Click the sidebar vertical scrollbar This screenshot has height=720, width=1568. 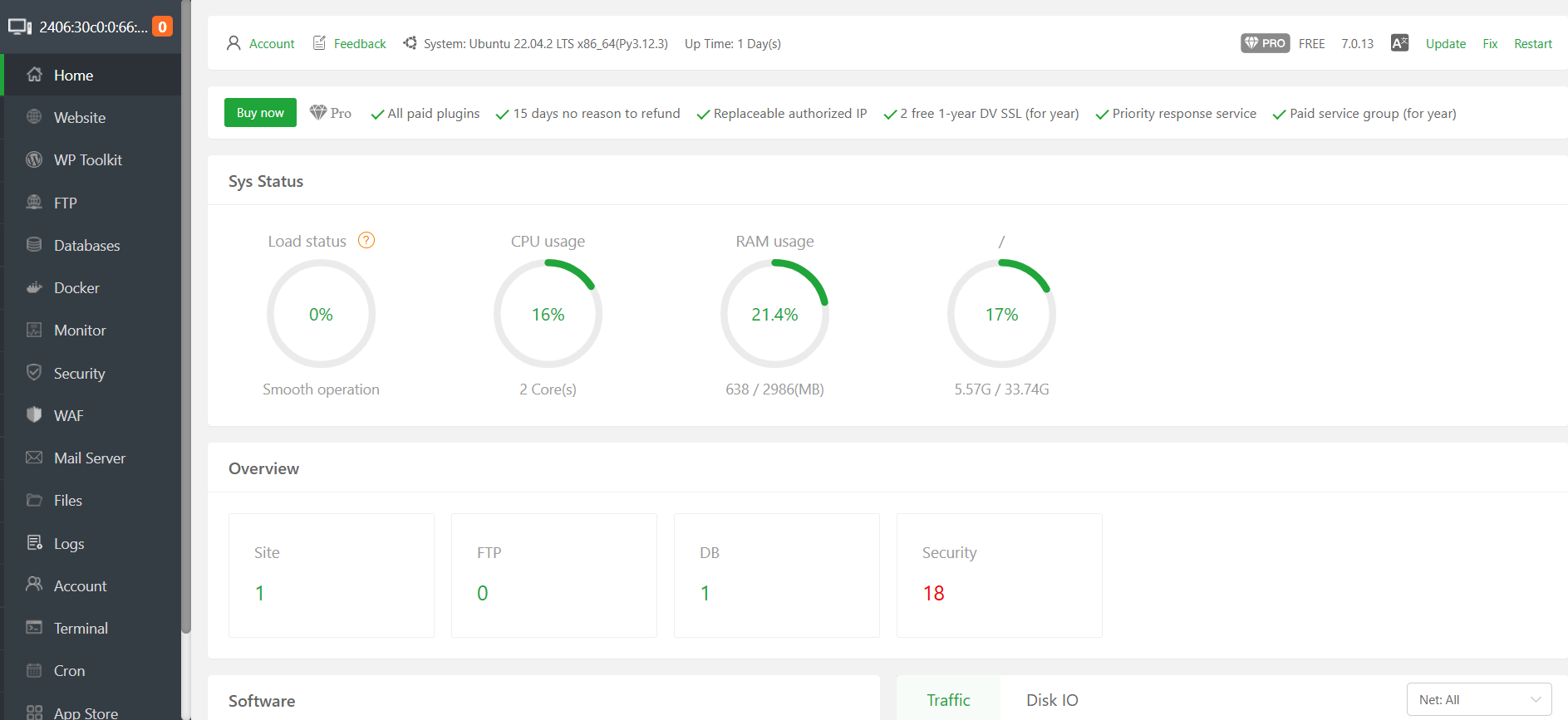coord(186,332)
